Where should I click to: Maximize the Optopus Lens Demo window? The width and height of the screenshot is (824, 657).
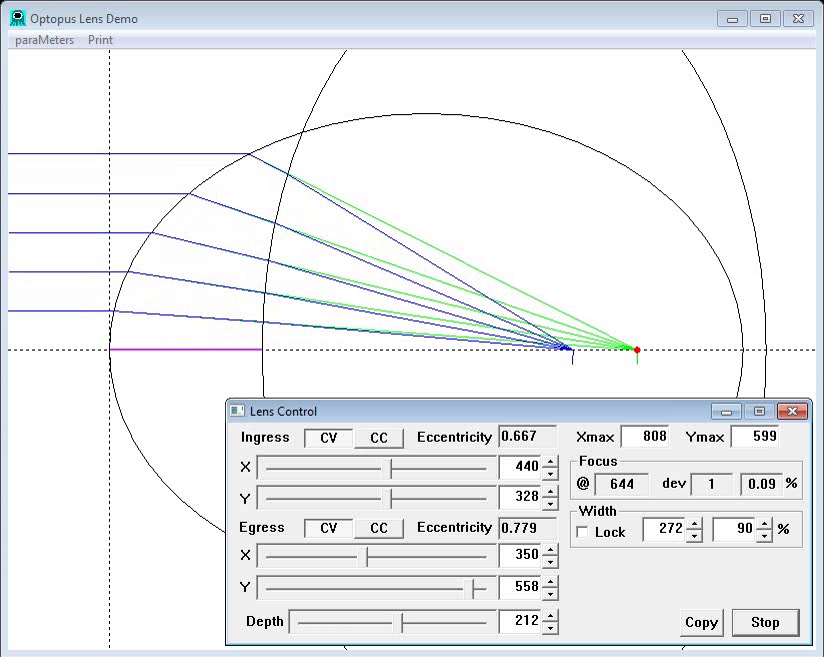765,19
